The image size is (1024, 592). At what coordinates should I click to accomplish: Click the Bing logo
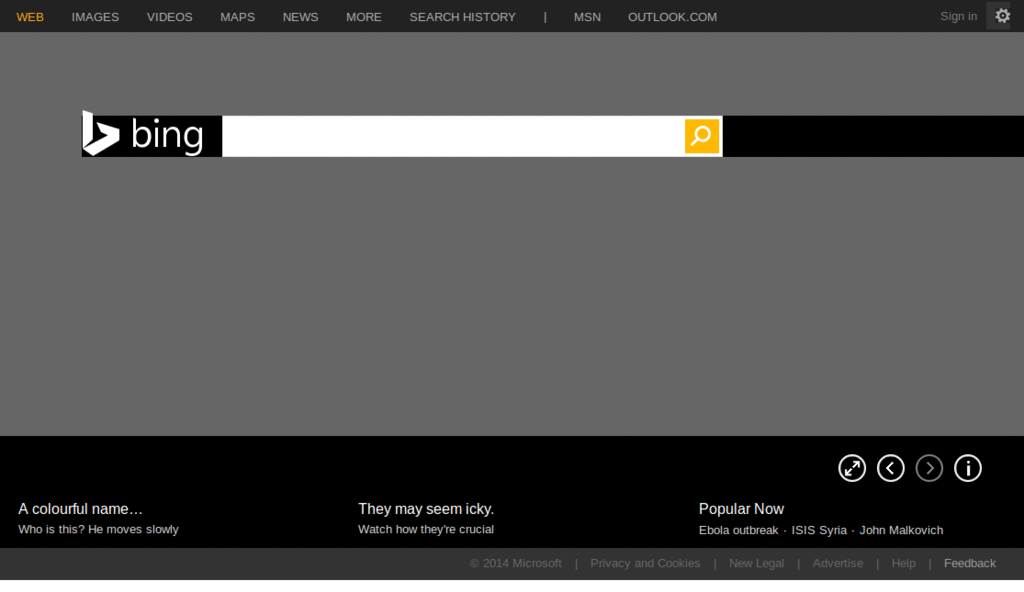click(x=144, y=135)
